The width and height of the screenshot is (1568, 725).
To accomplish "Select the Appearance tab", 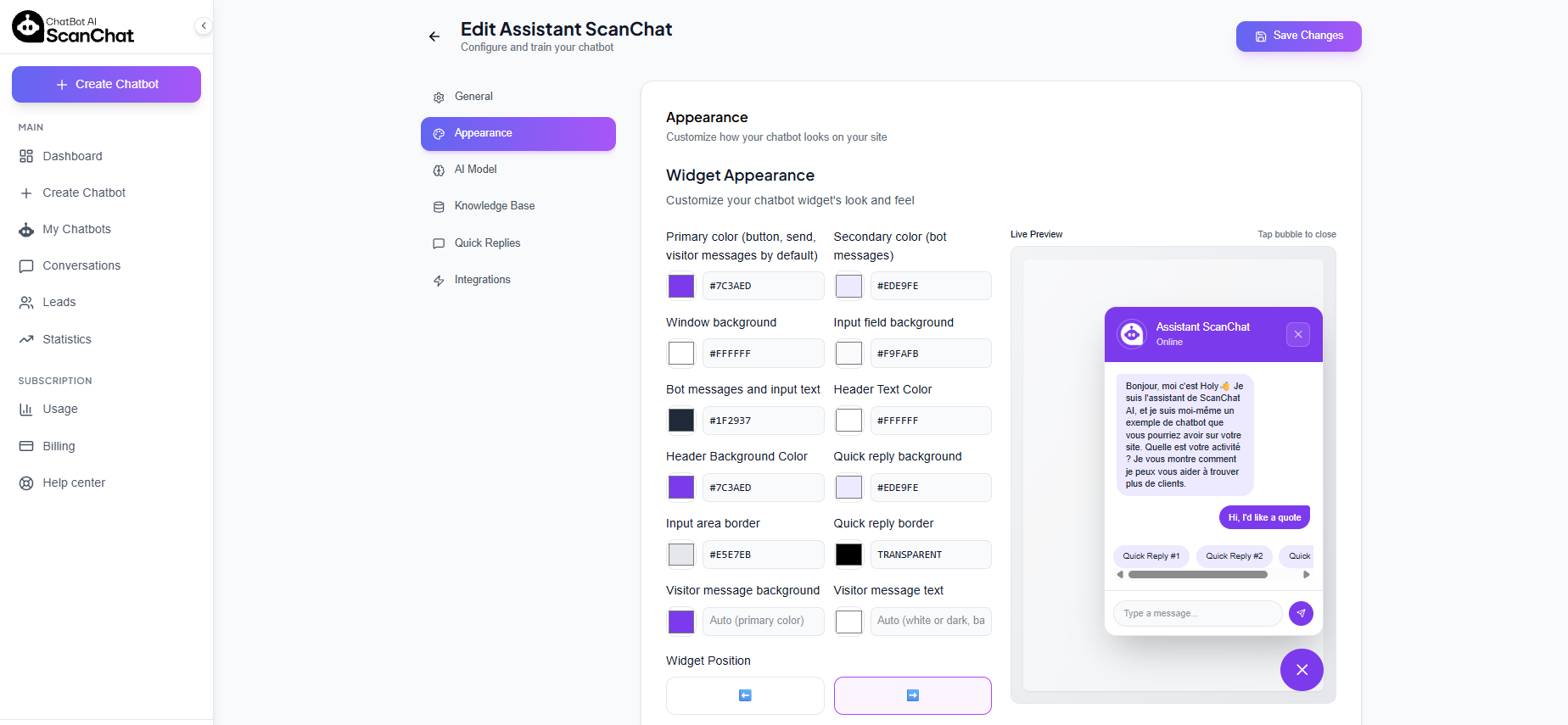I will point(518,134).
